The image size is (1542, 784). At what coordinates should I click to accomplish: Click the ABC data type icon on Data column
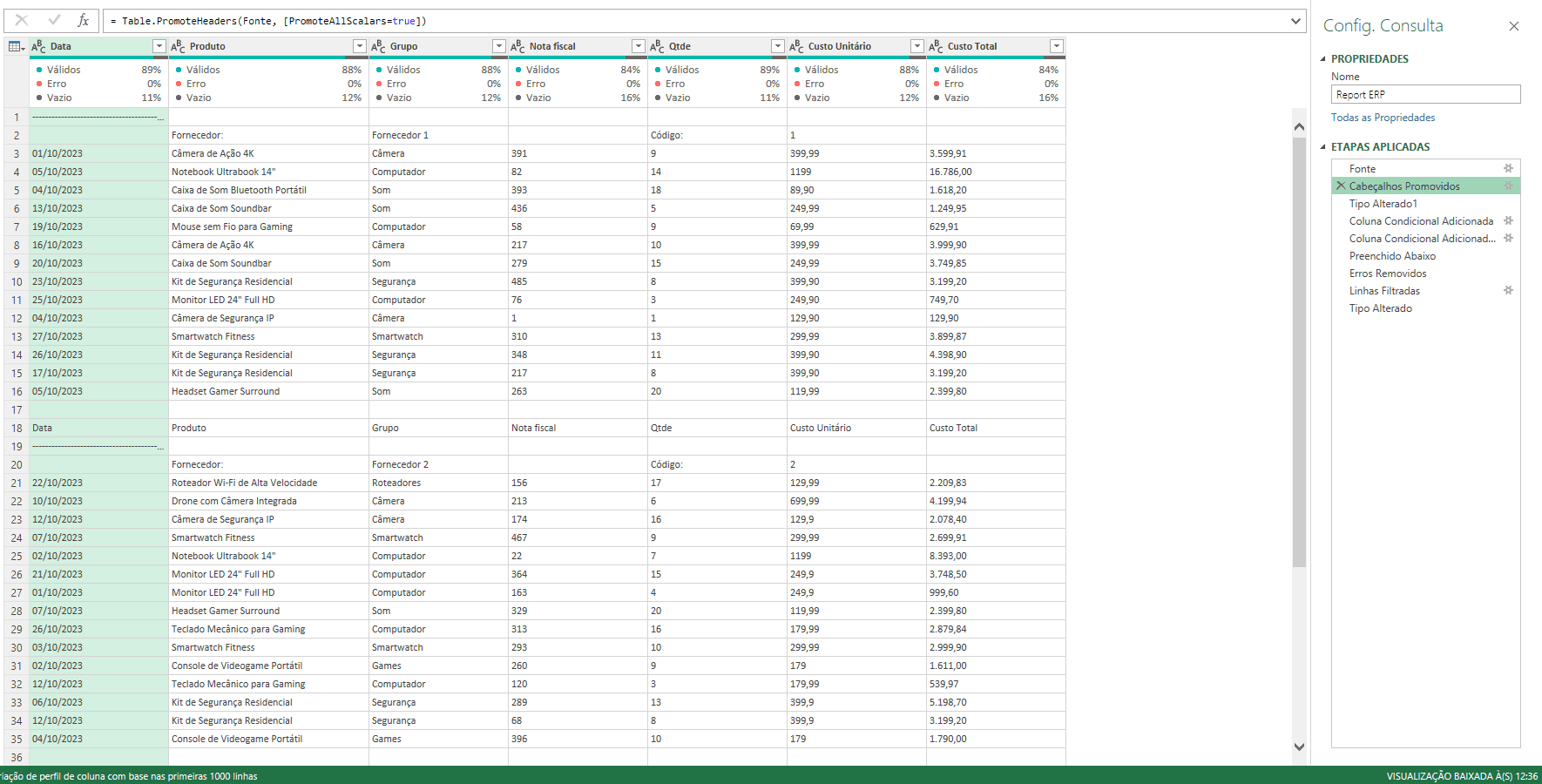37,45
